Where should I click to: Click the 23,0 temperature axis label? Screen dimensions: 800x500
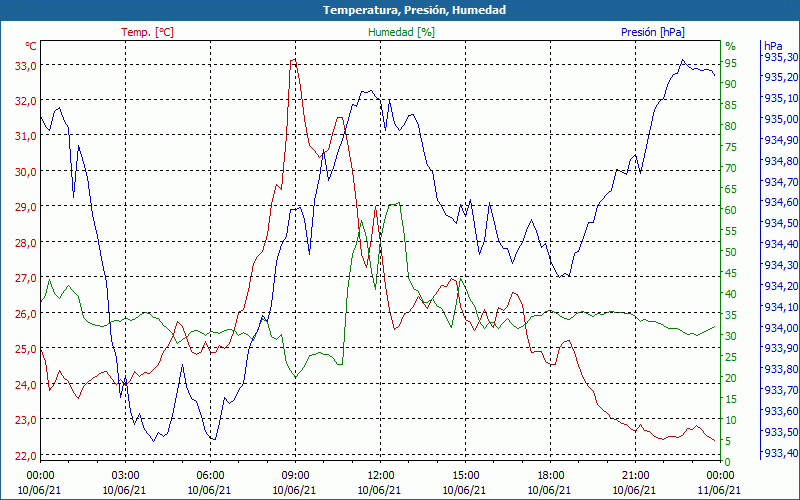point(25,420)
